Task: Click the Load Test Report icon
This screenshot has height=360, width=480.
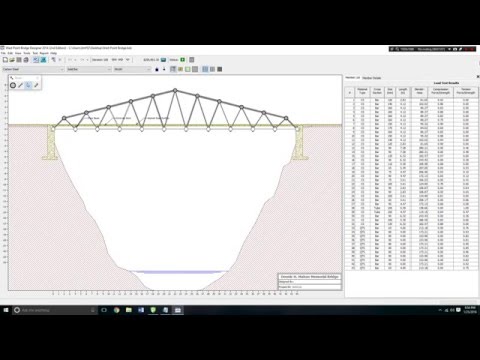Action: (x=192, y=60)
